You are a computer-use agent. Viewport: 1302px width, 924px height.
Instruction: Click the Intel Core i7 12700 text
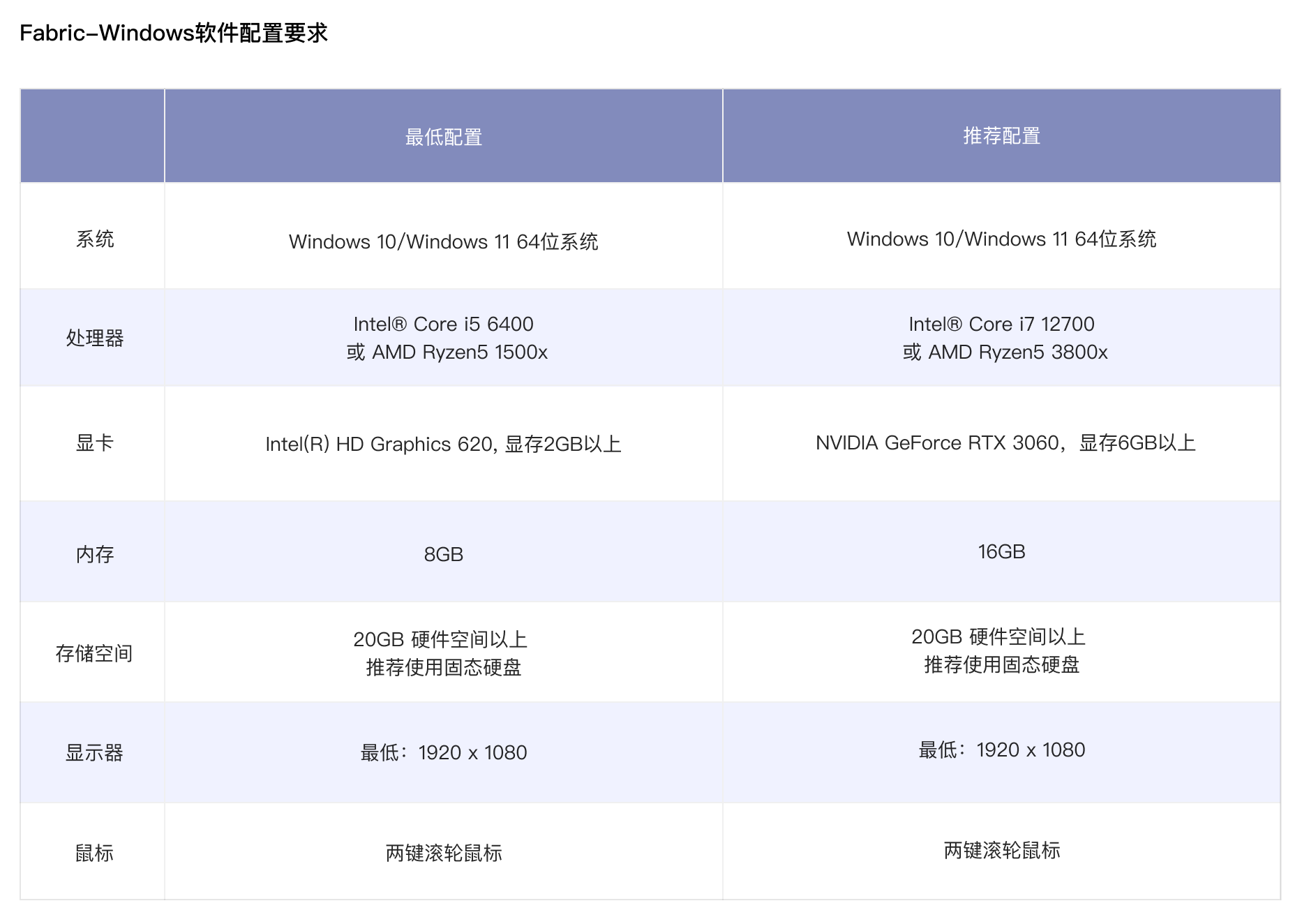coord(1001,325)
